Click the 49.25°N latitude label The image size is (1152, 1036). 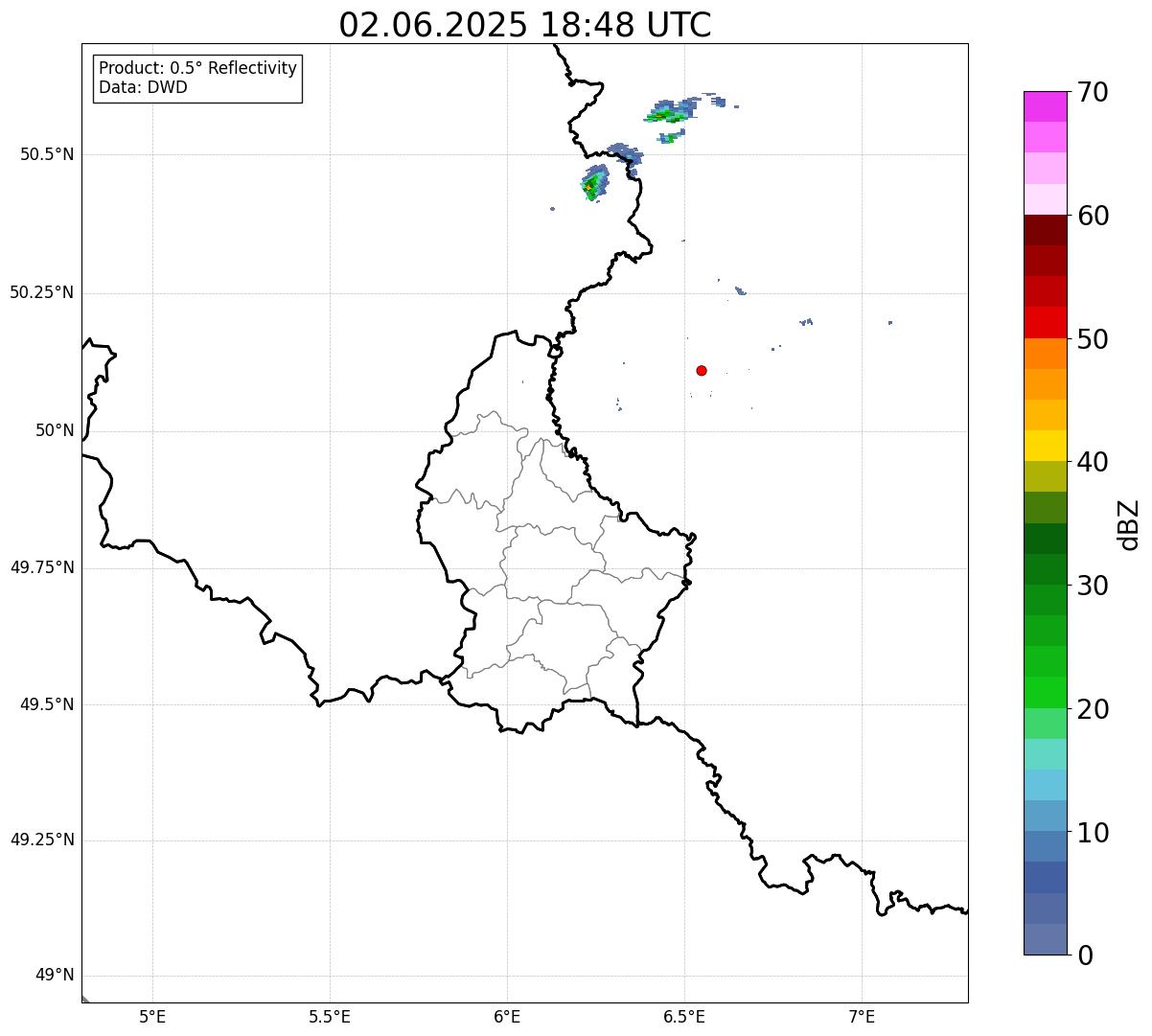click(42, 840)
